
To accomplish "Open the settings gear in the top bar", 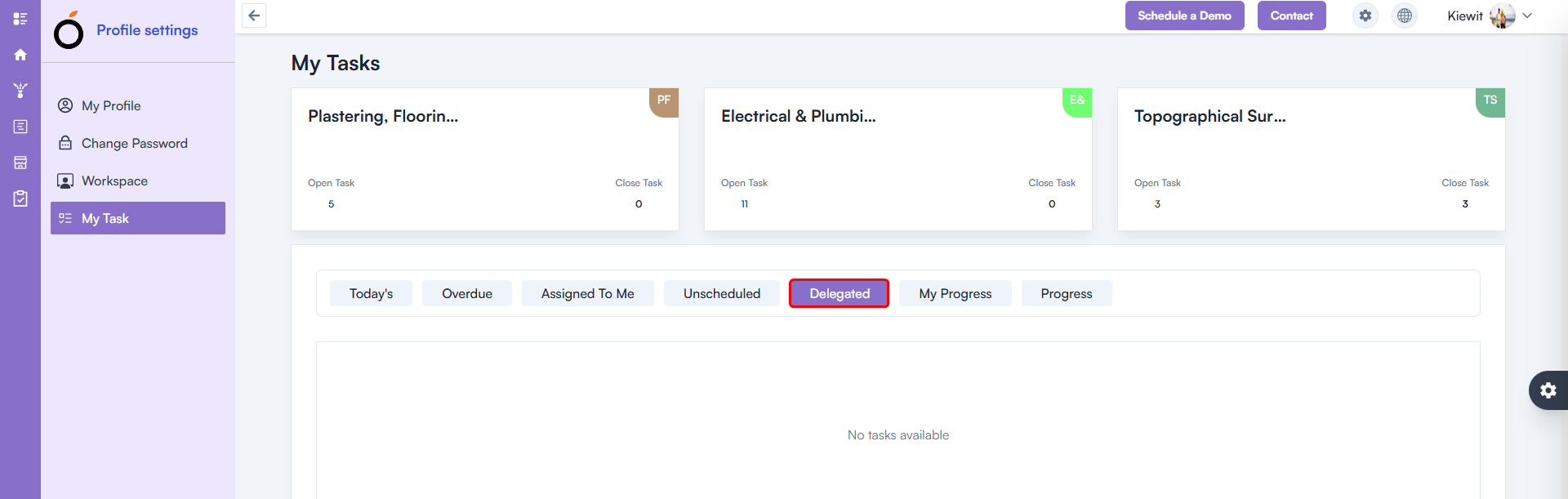I will point(1365,15).
